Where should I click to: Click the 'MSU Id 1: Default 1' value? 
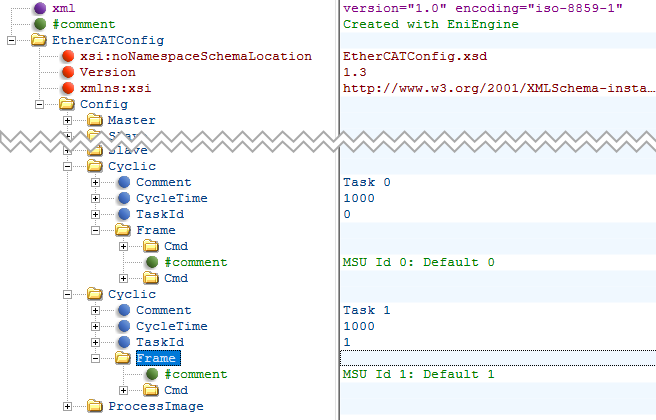(418, 374)
